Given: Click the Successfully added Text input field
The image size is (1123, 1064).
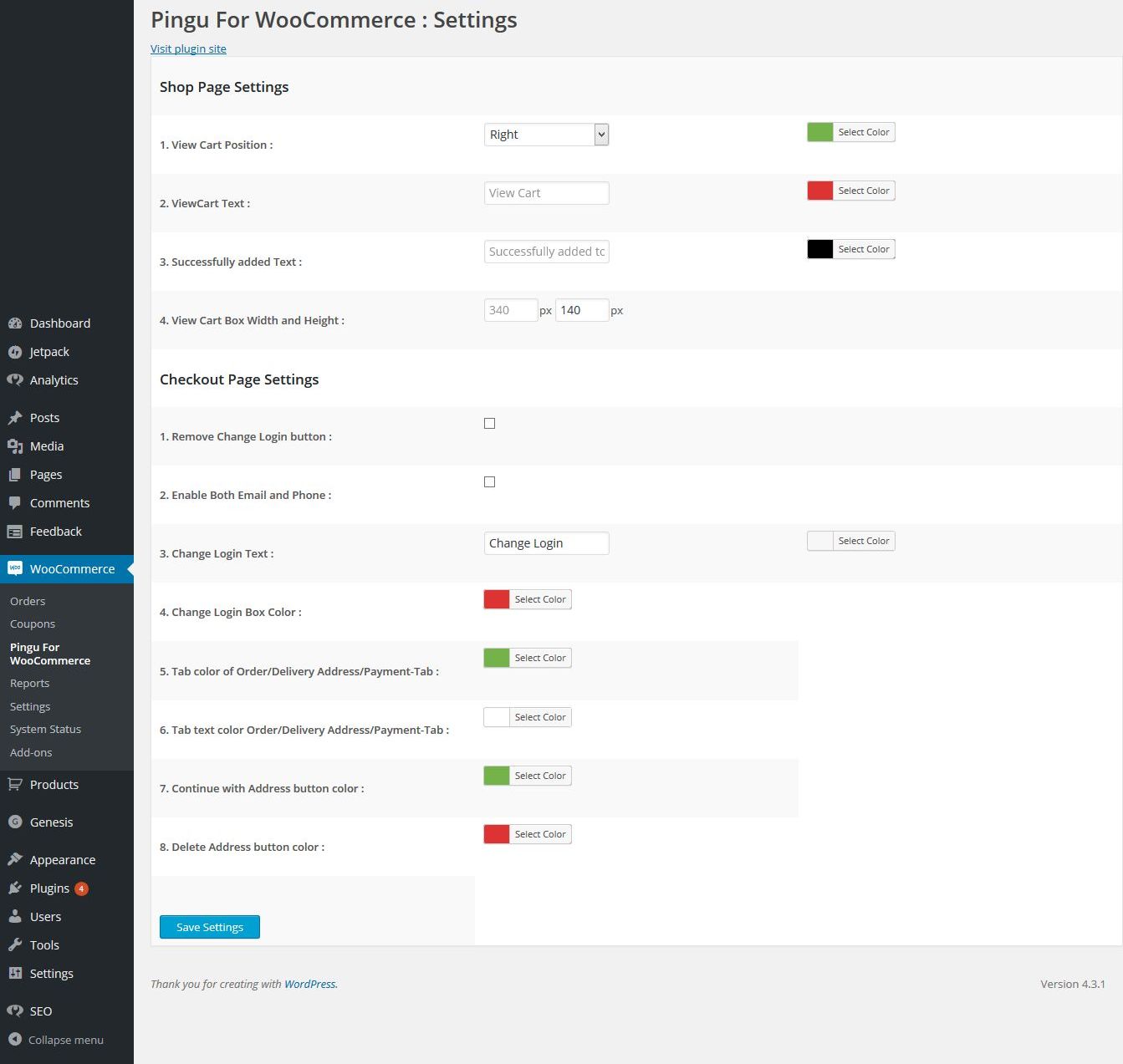Looking at the screenshot, I should pyautogui.click(x=547, y=252).
